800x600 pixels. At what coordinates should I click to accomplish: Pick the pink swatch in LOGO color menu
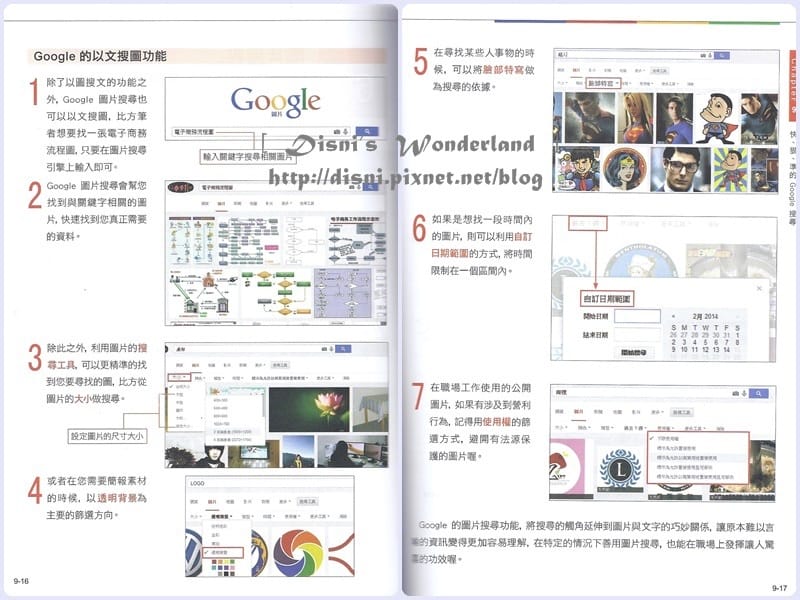pyautogui.click(x=232, y=568)
